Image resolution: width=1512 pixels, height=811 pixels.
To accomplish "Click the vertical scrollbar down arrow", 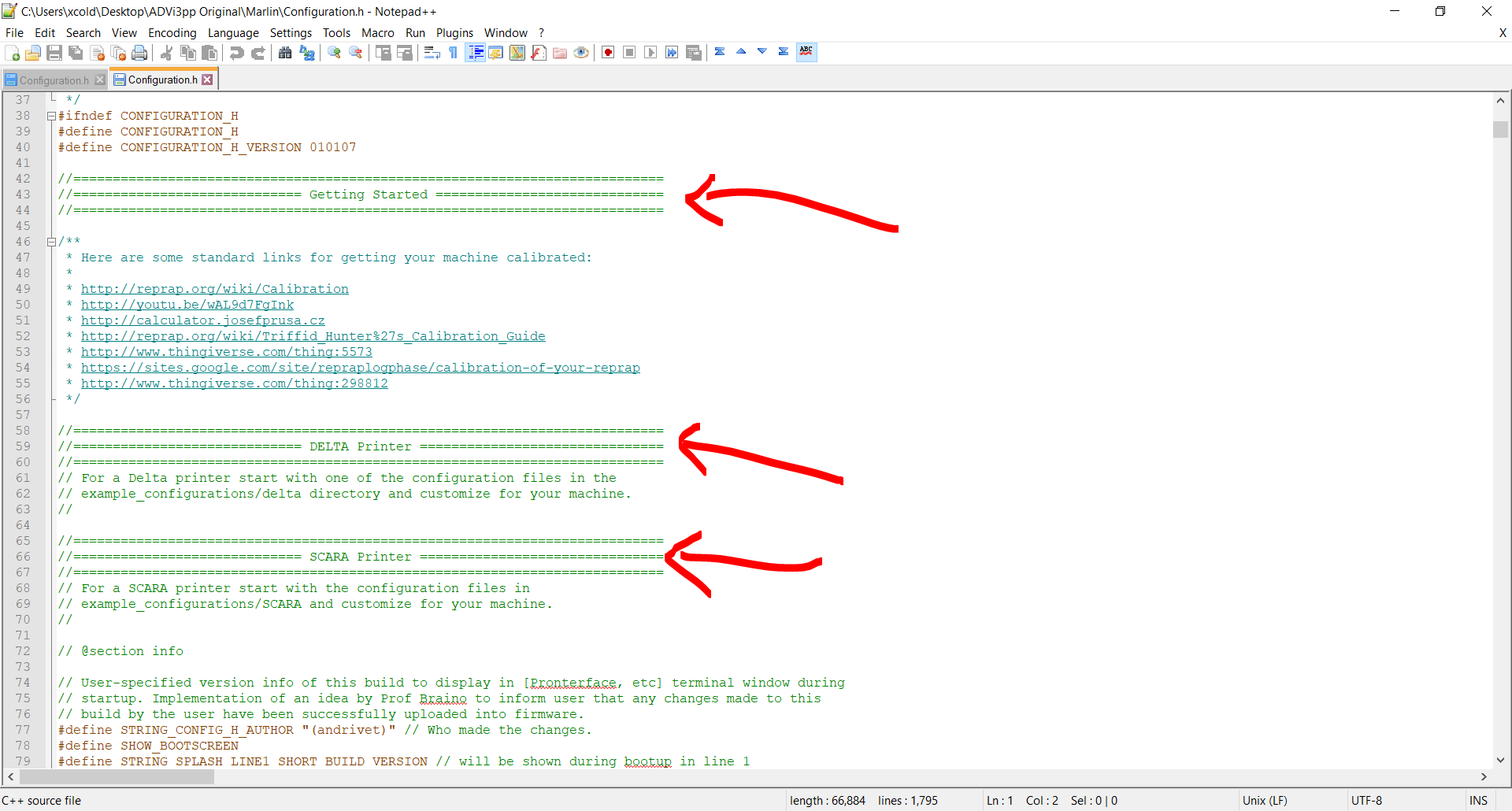I will tap(1500, 760).
